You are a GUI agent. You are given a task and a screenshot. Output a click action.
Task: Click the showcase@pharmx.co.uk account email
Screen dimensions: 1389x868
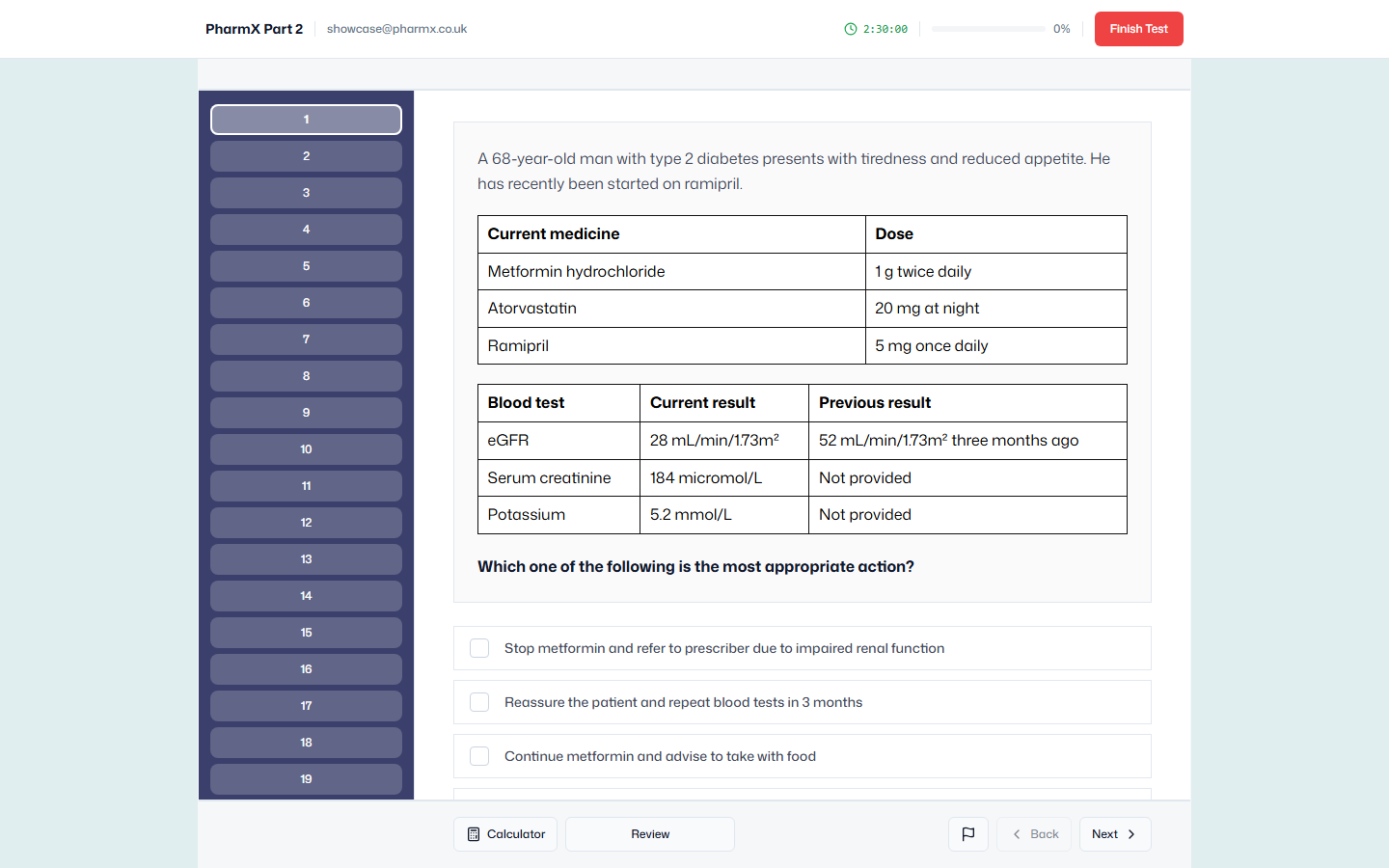(396, 29)
